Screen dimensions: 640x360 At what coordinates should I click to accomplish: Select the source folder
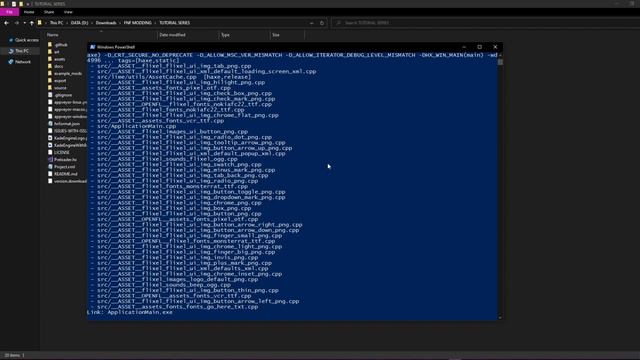click(60, 88)
